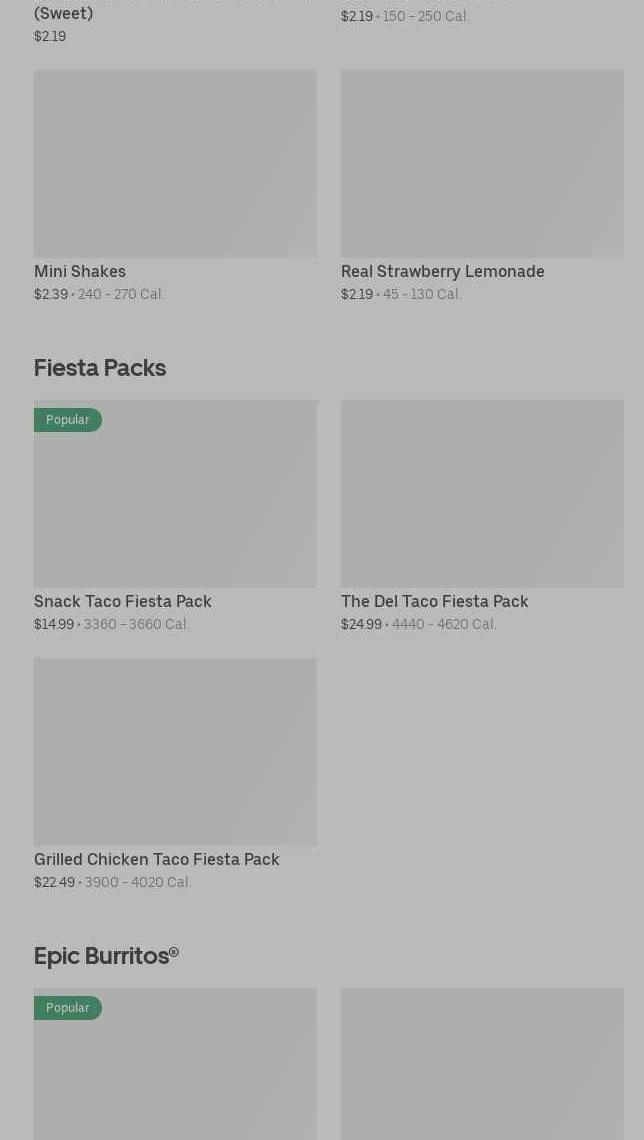The image size is (644, 1140).
Task: Open the Mini Shakes item image
Action: pyautogui.click(x=175, y=164)
